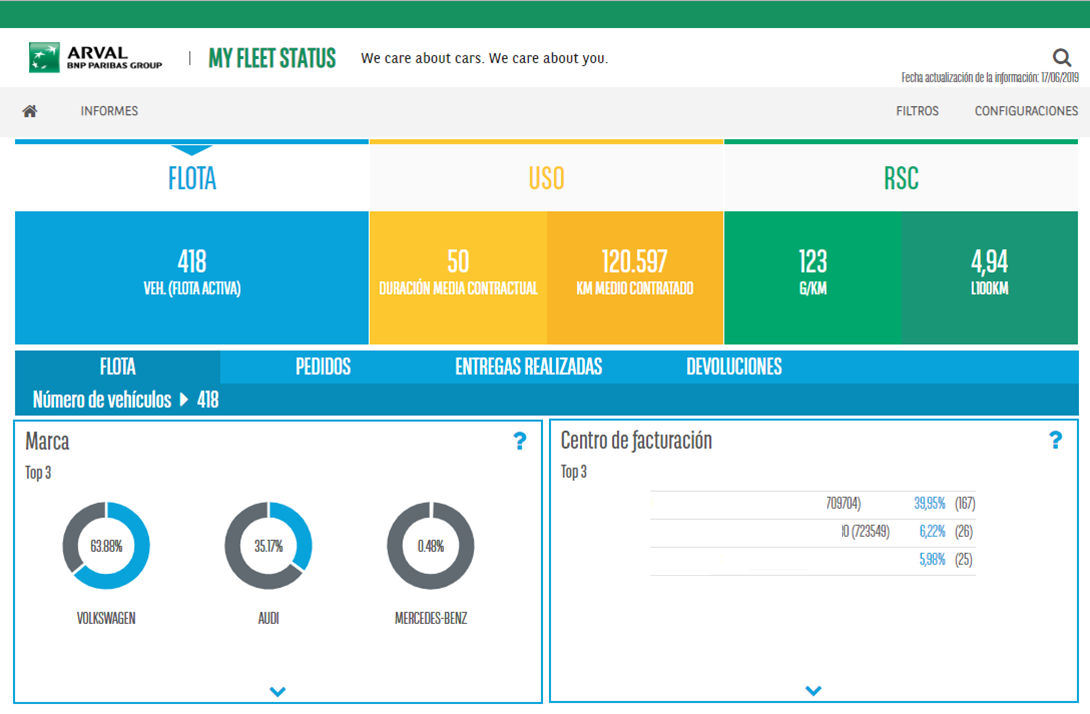Select the Mercedes-Benz donut chart
1090x714 pixels.
point(432,544)
